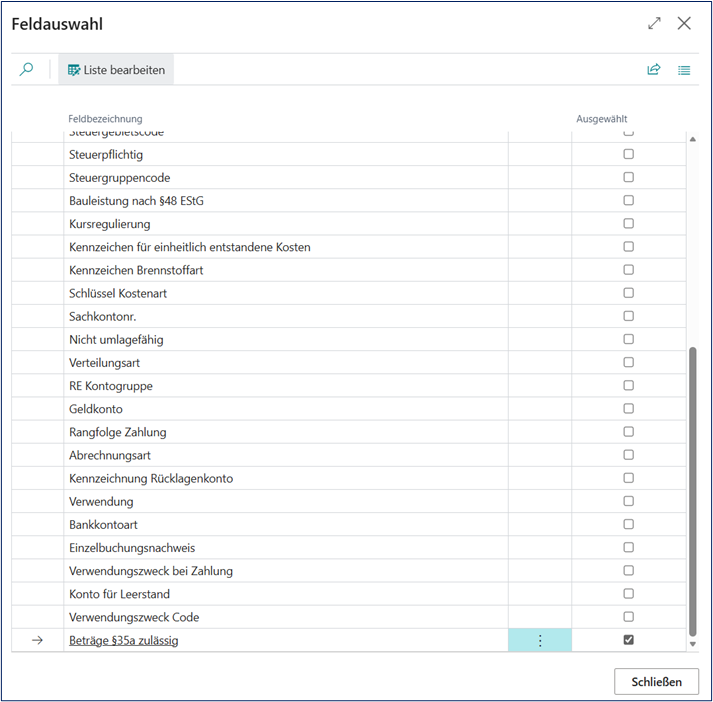Sort by the Feldbezeichnung column header
The height and width of the screenshot is (702, 713).
[x=105, y=119]
